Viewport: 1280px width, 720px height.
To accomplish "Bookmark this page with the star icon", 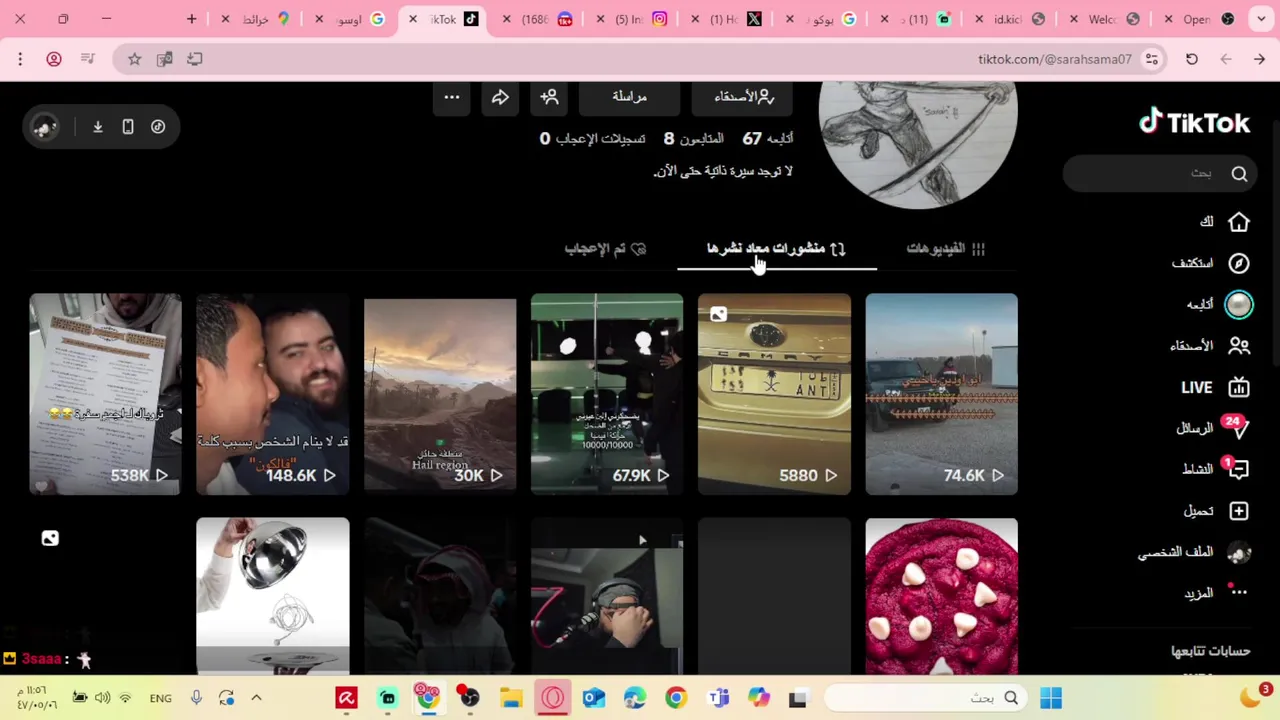I will (x=134, y=59).
